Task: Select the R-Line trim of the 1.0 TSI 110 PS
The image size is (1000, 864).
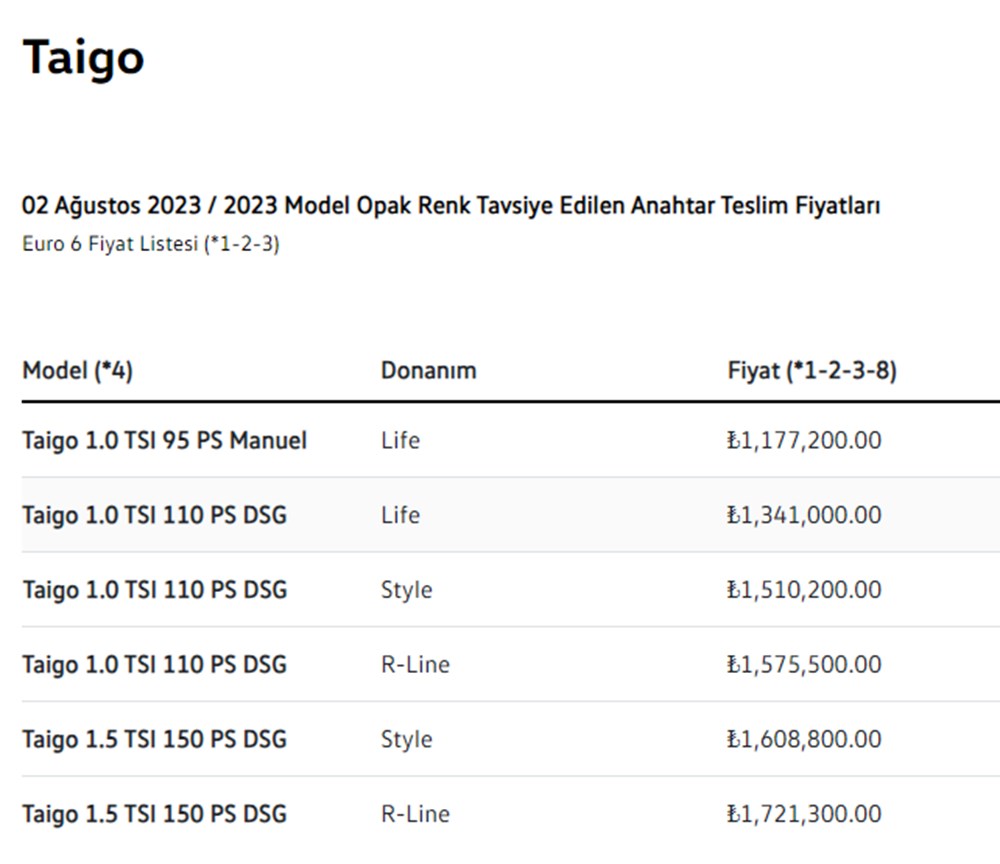Action: (415, 665)
